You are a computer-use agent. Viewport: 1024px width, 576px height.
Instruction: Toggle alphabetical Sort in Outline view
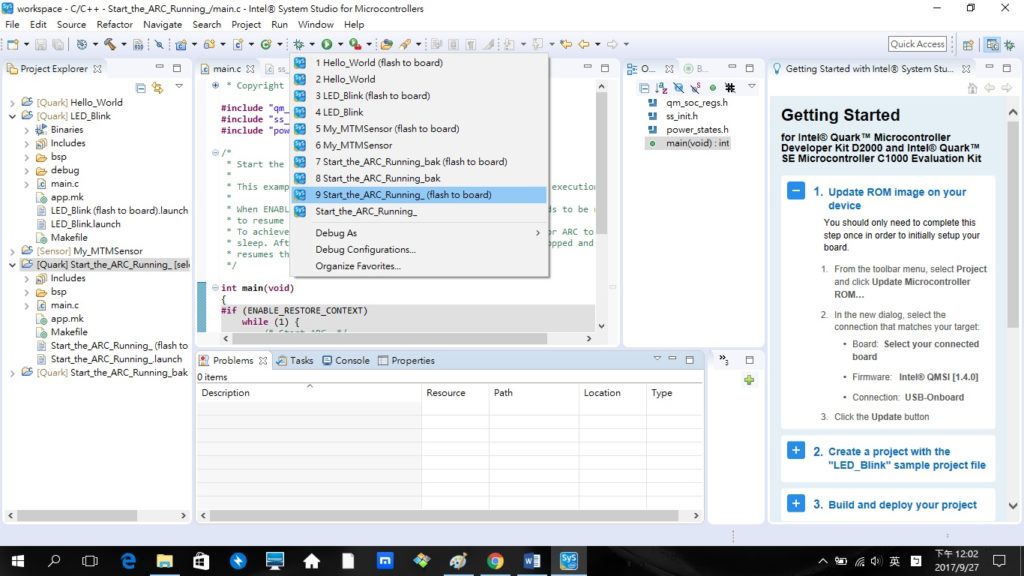click(662, 88)
